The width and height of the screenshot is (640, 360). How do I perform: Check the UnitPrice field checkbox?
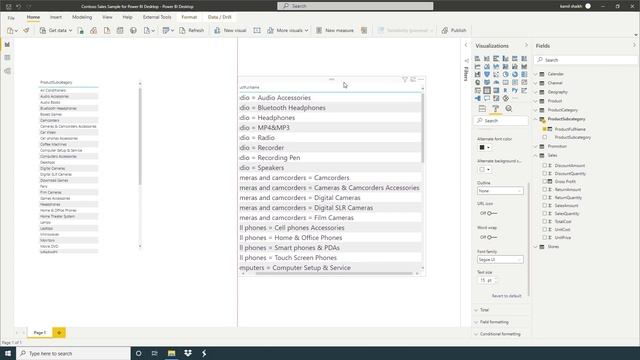click(545, 237)
